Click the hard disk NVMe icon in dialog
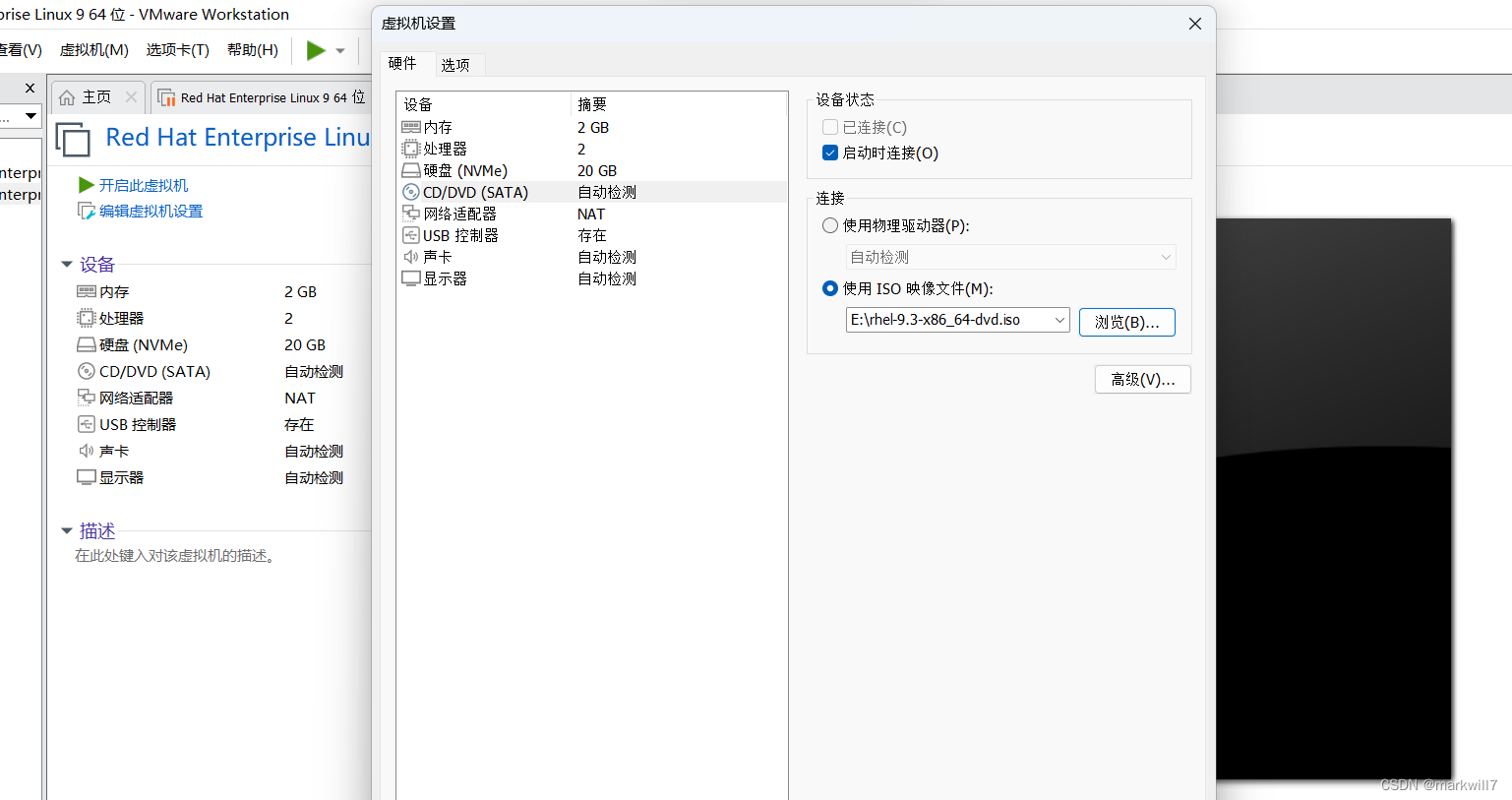The height and width of the screenshot is (800, 1512). (411, 170)
